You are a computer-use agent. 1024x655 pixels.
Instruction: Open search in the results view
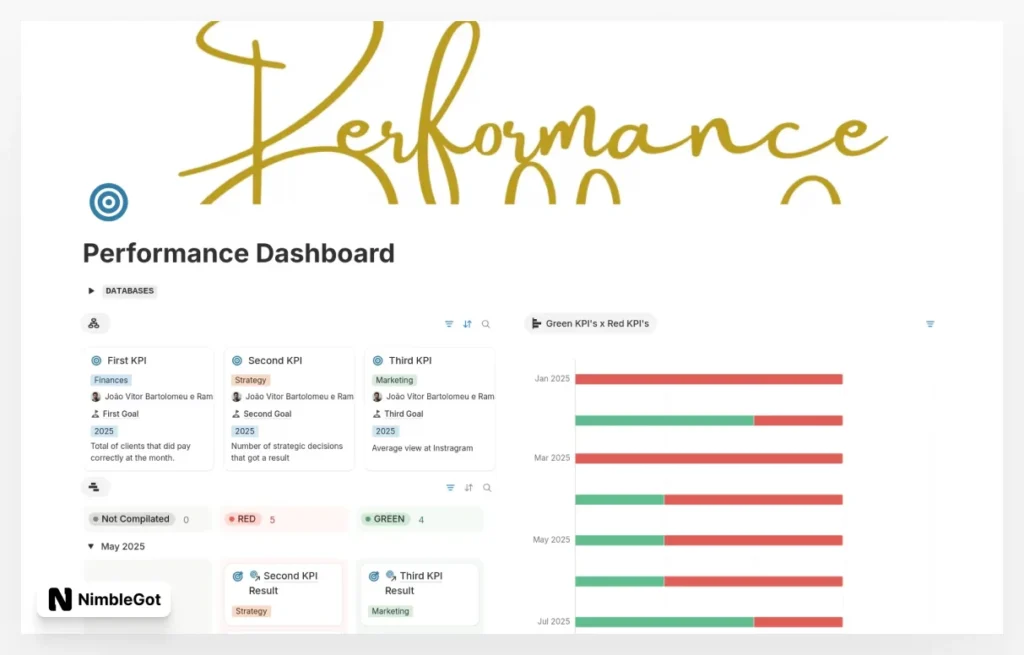click(486, 487)
